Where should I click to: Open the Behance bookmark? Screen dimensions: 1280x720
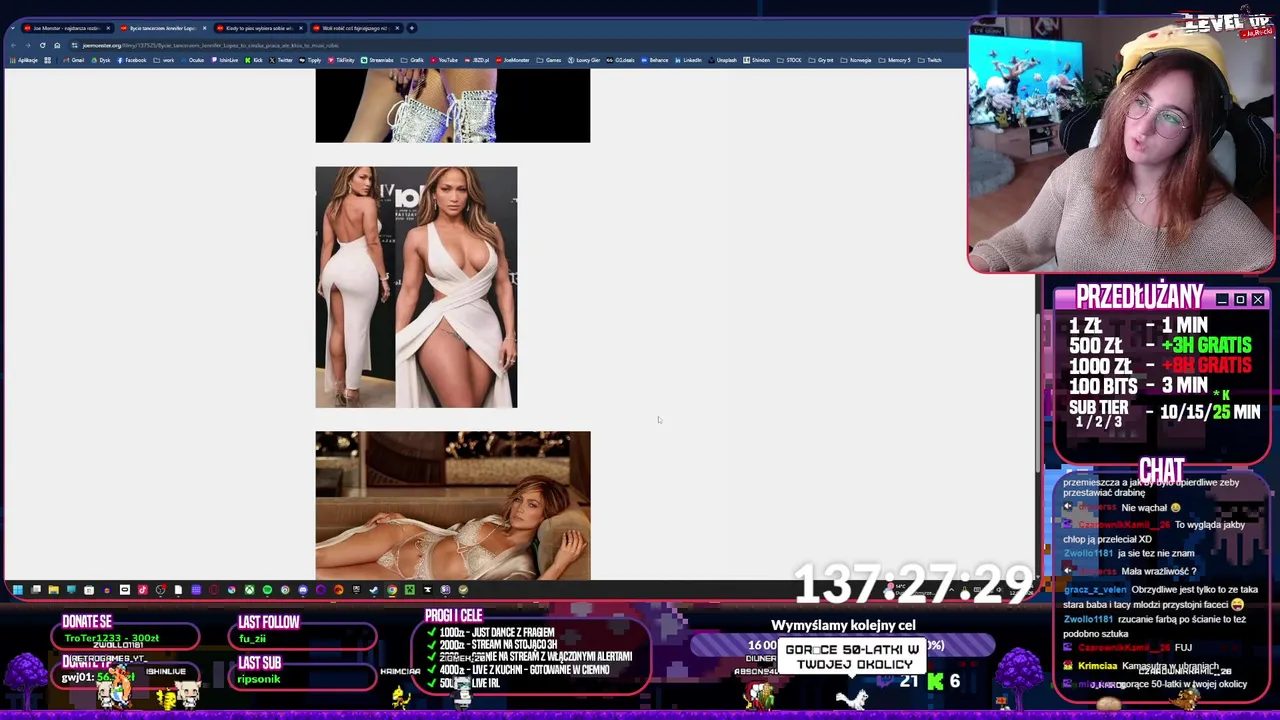click(655, 60)
